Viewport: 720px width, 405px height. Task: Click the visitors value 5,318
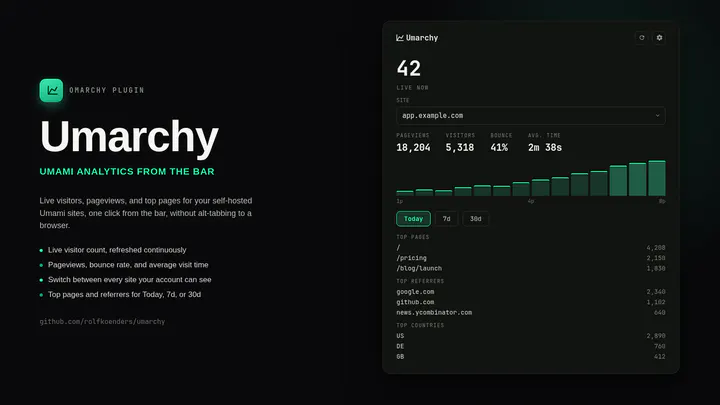(x=460, y=147)
